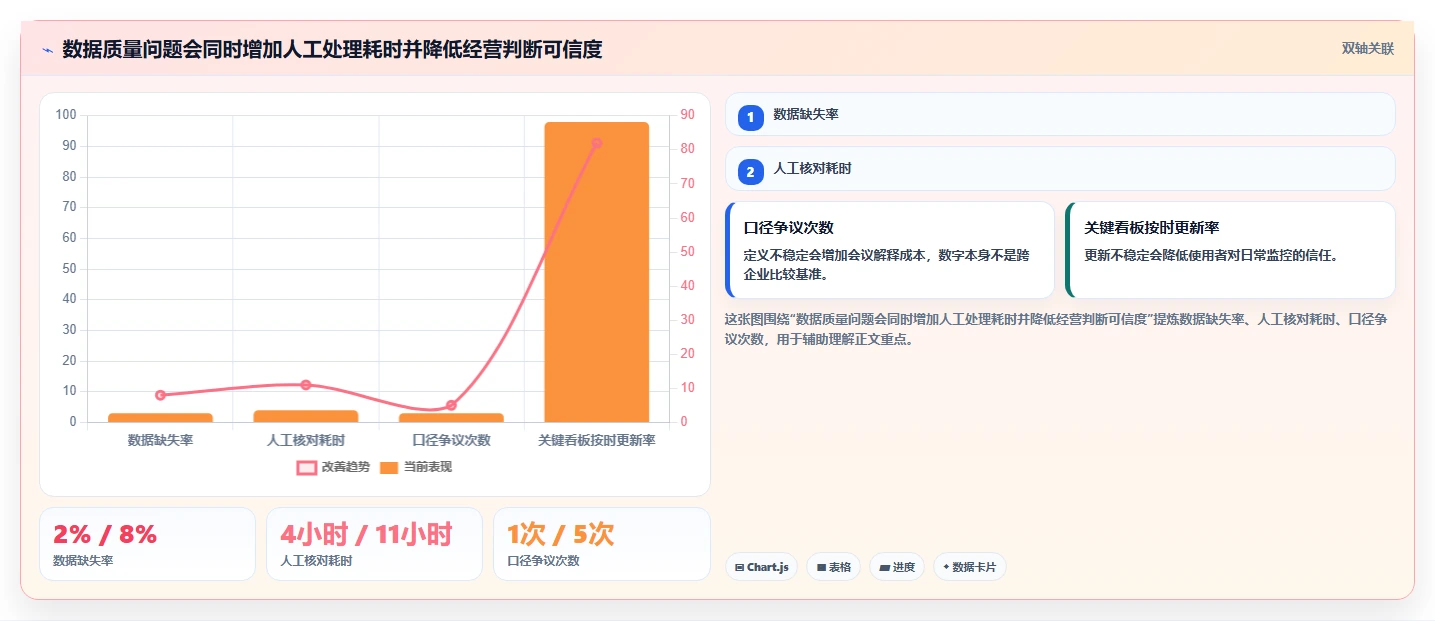The height and width of the screenshot is (621, 1435).
Task: Click the icon in the 进度 tag
Action: tap(884, 567)
